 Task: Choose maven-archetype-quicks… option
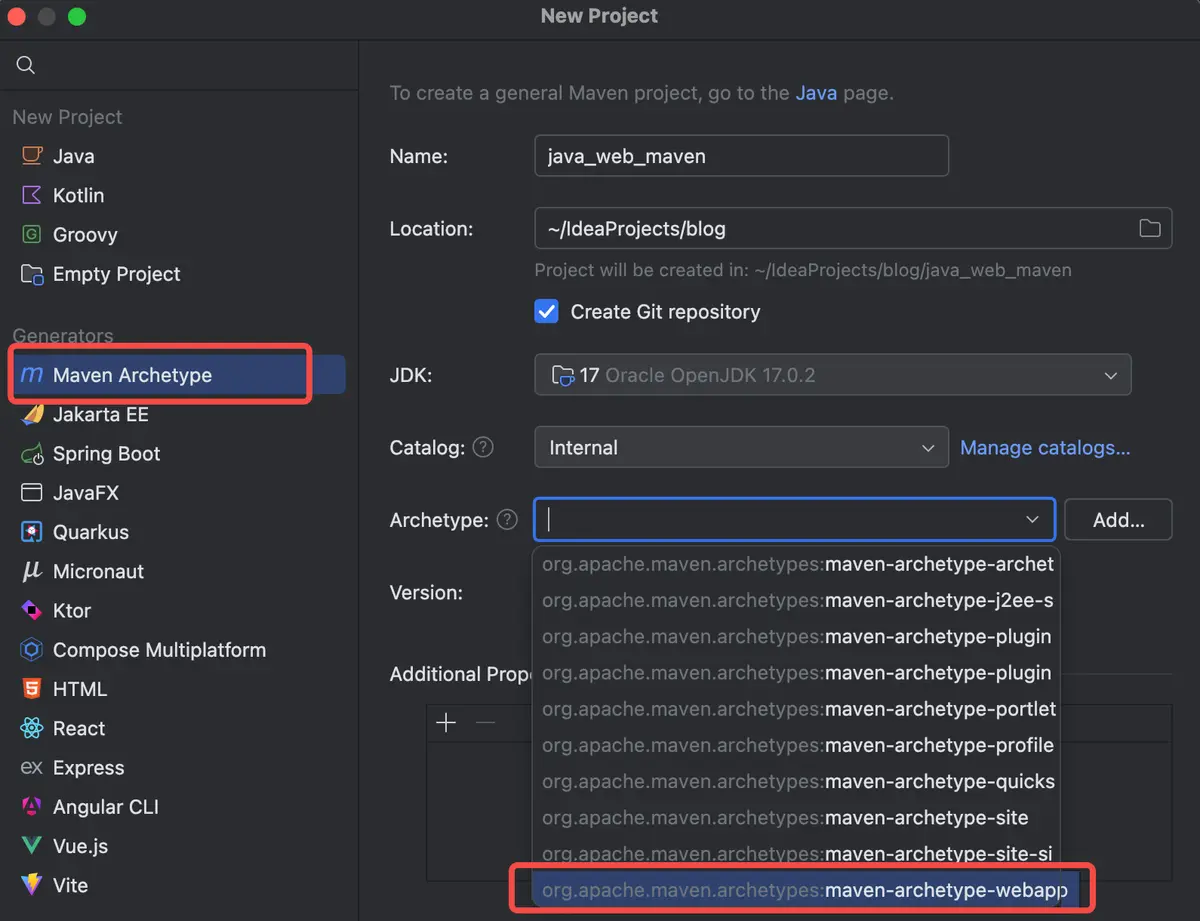(796, 781)
